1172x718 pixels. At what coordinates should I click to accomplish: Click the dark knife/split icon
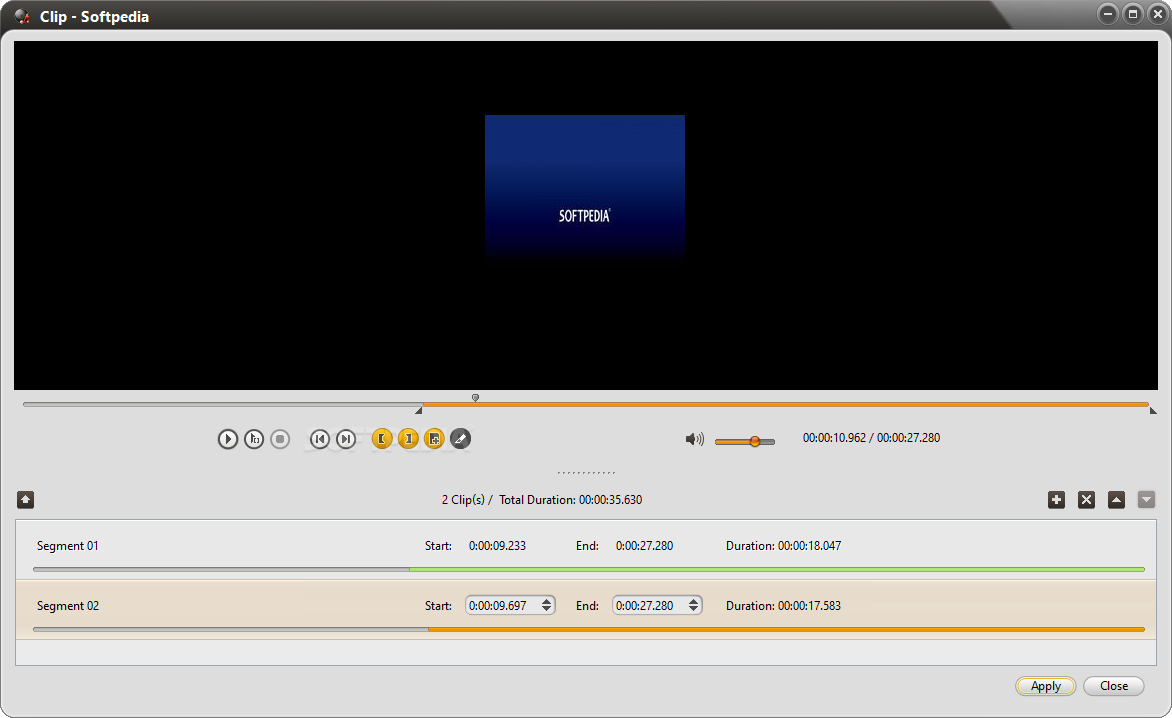click(x=460, y=439)
